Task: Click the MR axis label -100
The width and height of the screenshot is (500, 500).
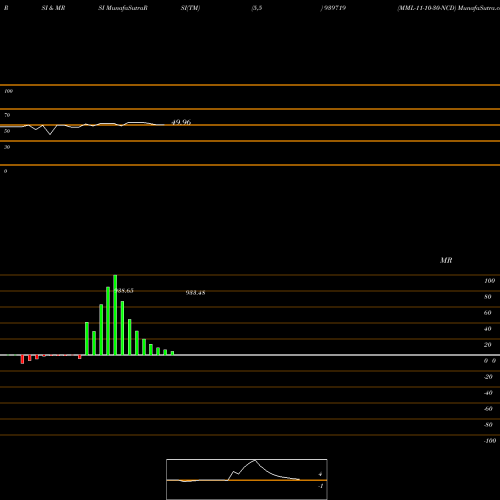Action: [490, 441]
